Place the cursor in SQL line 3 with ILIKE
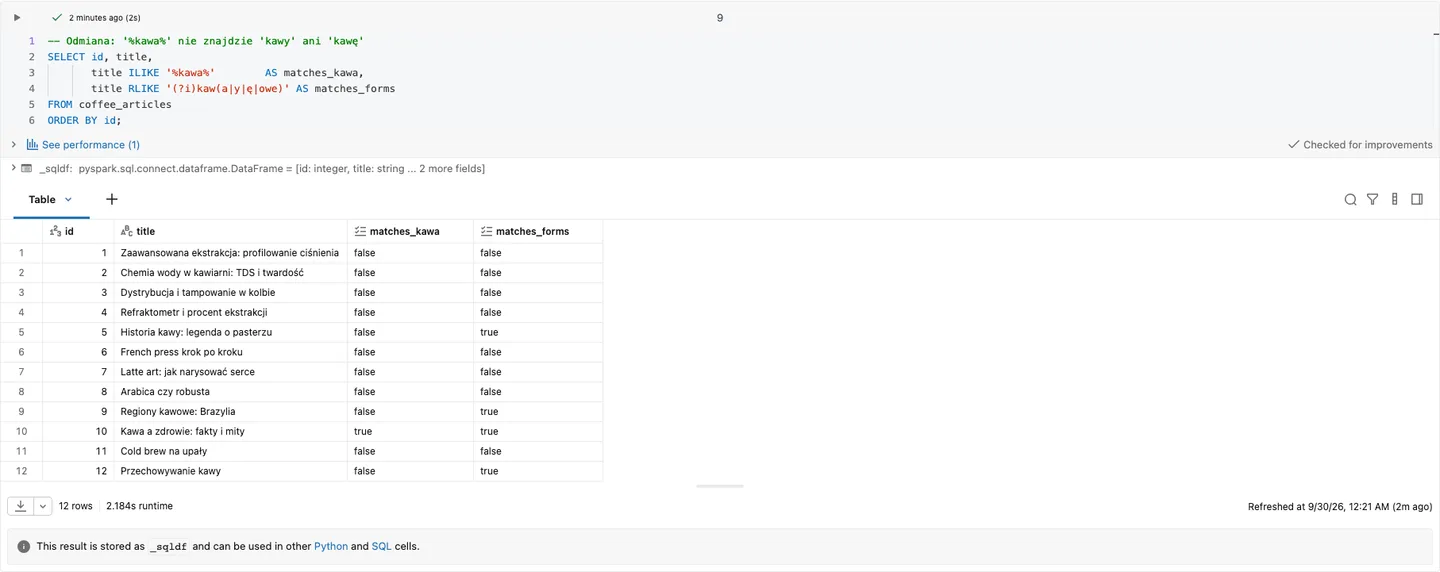 tap(228, 73)
